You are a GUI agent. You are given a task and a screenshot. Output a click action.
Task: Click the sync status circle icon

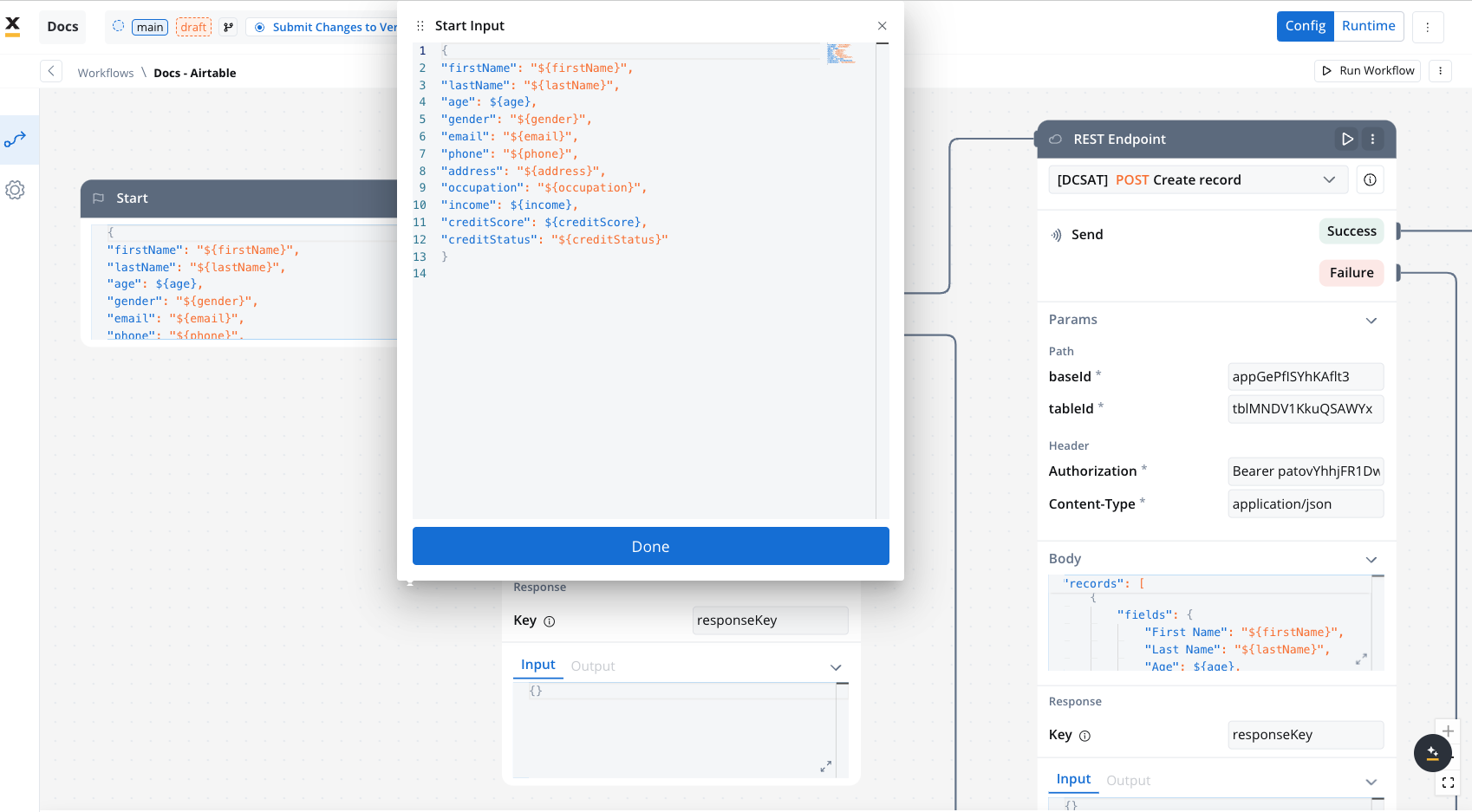point(119,26)
